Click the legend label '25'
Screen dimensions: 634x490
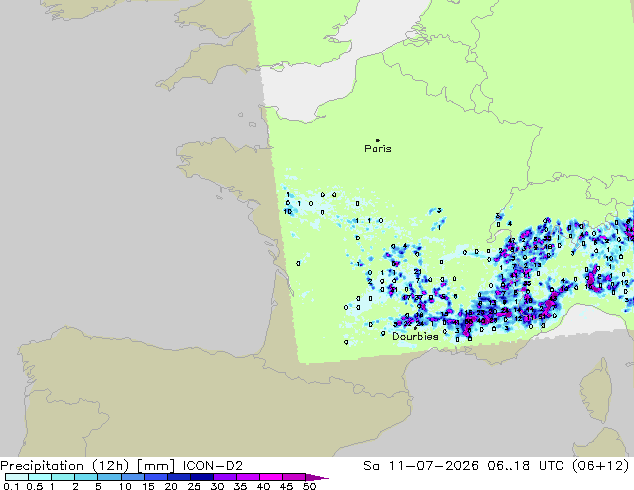[x=194, y=486]
